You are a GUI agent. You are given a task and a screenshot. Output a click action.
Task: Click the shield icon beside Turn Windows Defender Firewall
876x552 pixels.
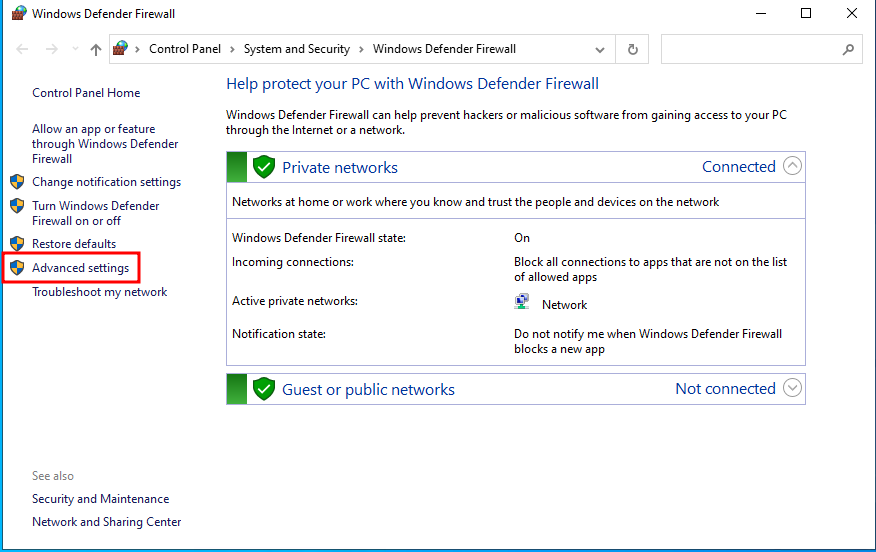17,206
